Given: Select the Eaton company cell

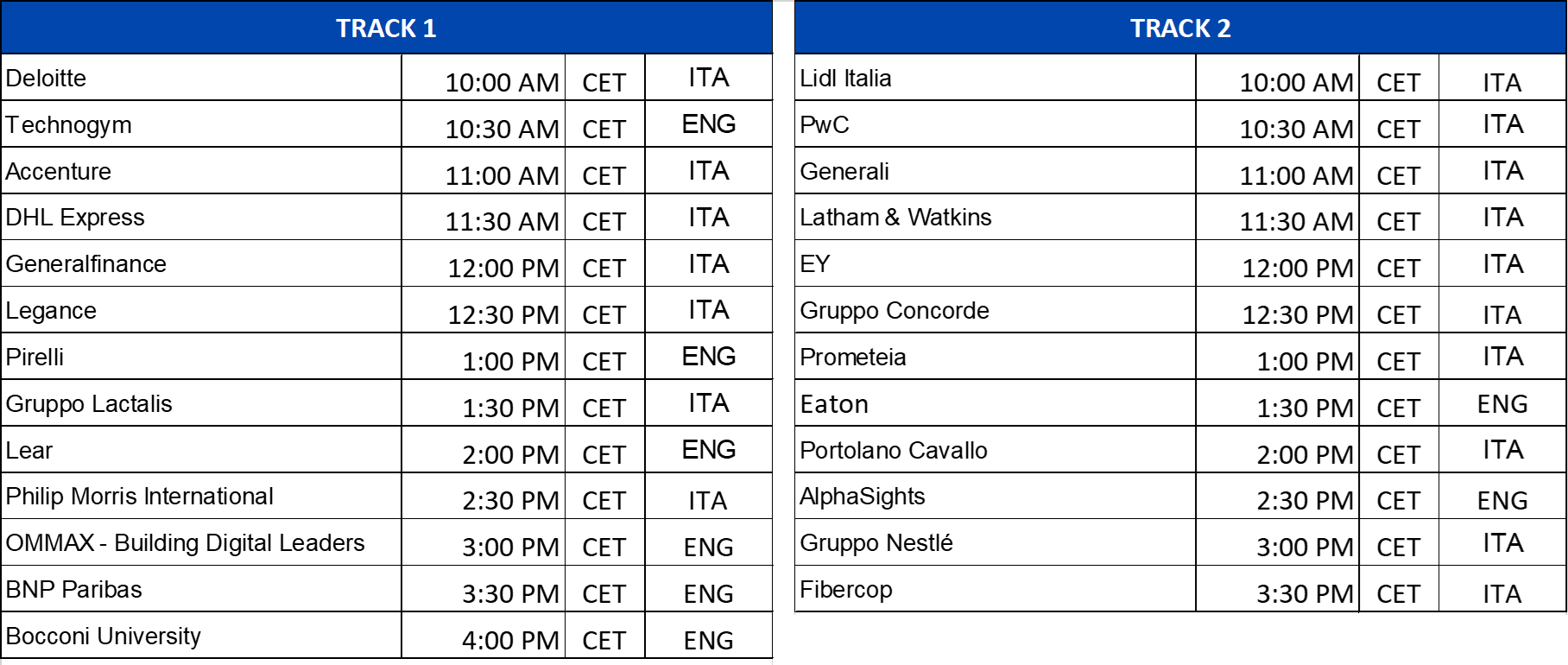Looking at the screenshot, I should pos(834,404).
